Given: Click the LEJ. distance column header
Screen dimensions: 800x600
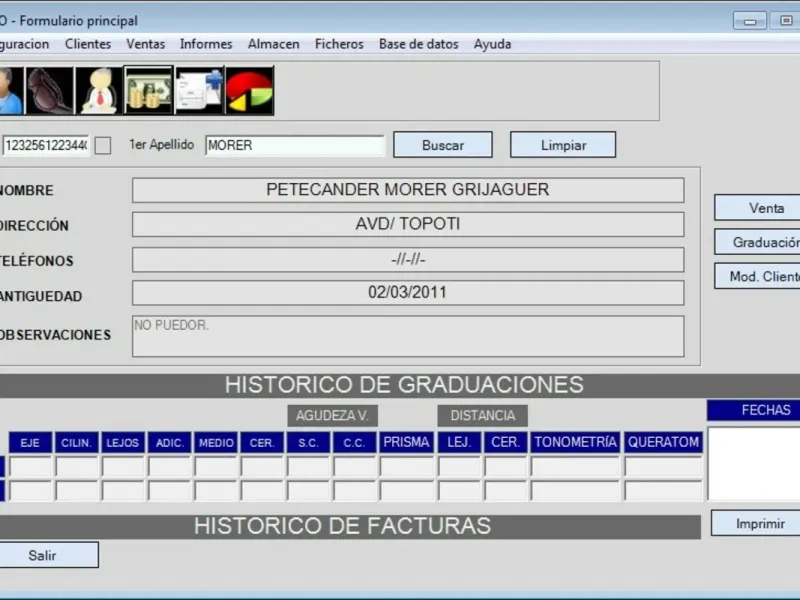Looking at the screenshot, I should tap(459, 442).
